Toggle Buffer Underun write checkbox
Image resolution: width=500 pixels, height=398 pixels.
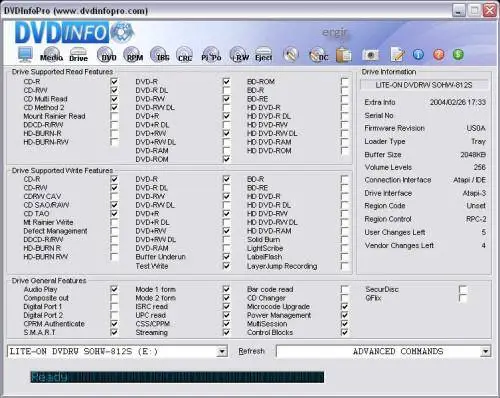pos(226,257)
